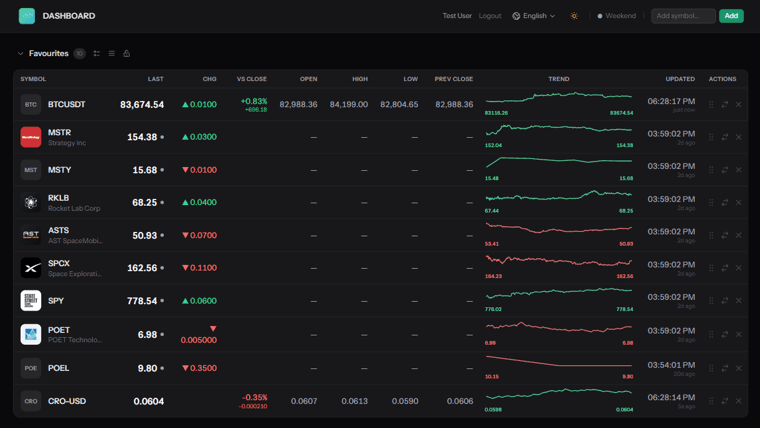Click the Test User label

pos(457,16)
